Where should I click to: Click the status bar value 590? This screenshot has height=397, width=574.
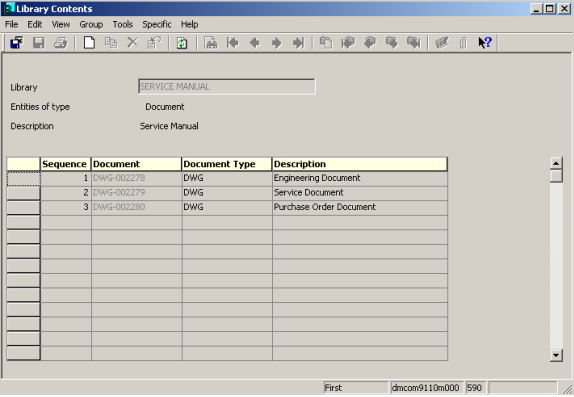pos(476,388)
